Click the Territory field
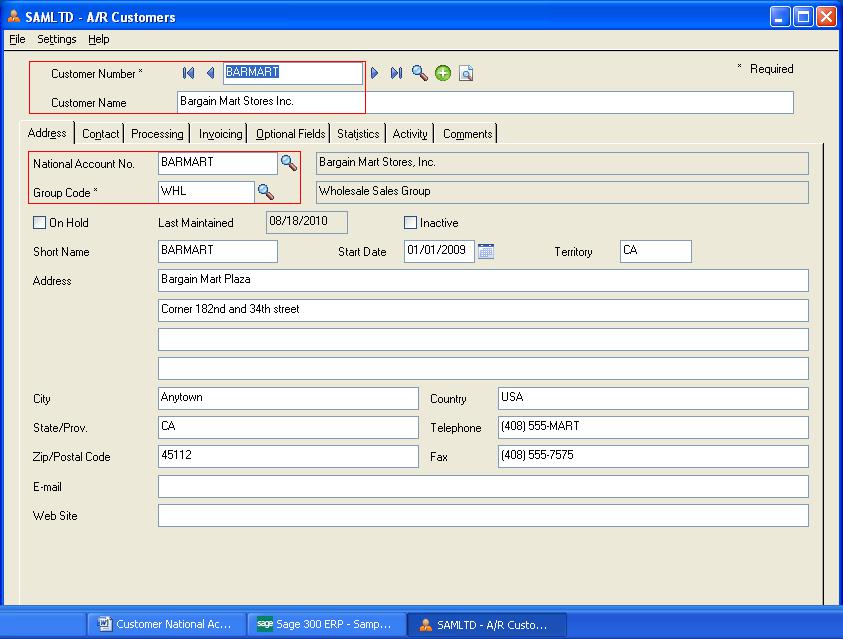 (655, 251)
